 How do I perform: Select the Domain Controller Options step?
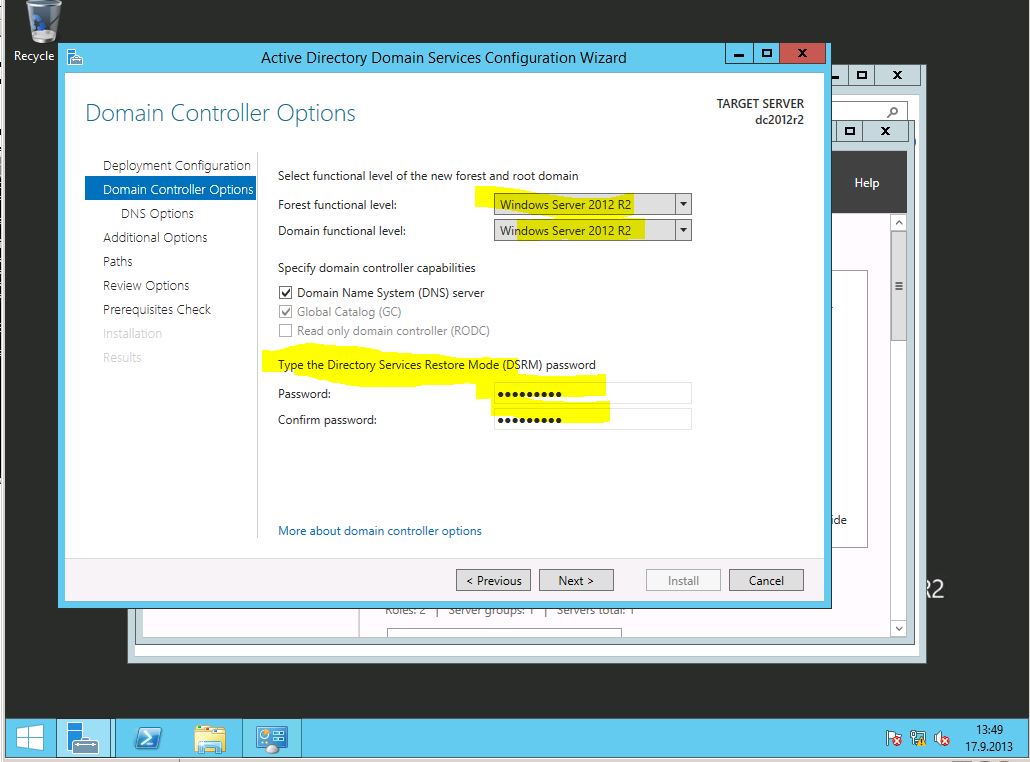(x=171, y=189)
